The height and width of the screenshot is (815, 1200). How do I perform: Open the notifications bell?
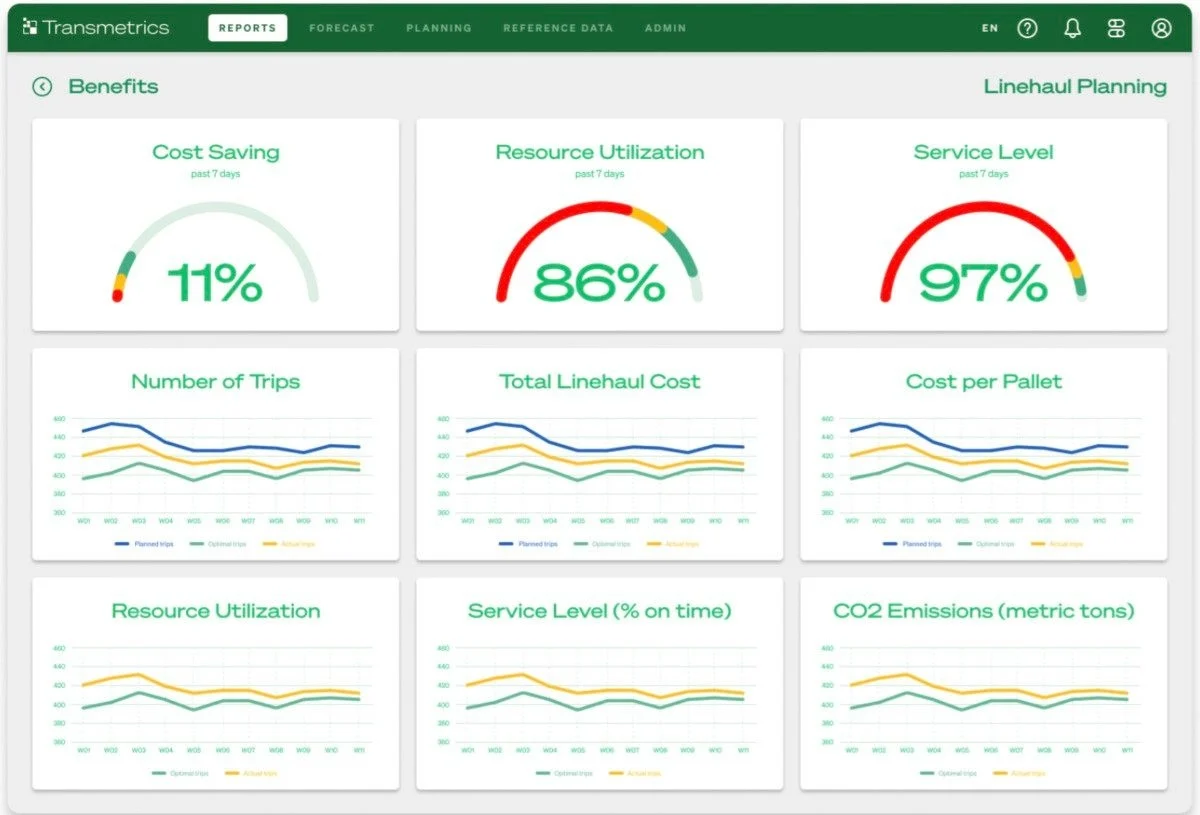tap(1072, 28)
